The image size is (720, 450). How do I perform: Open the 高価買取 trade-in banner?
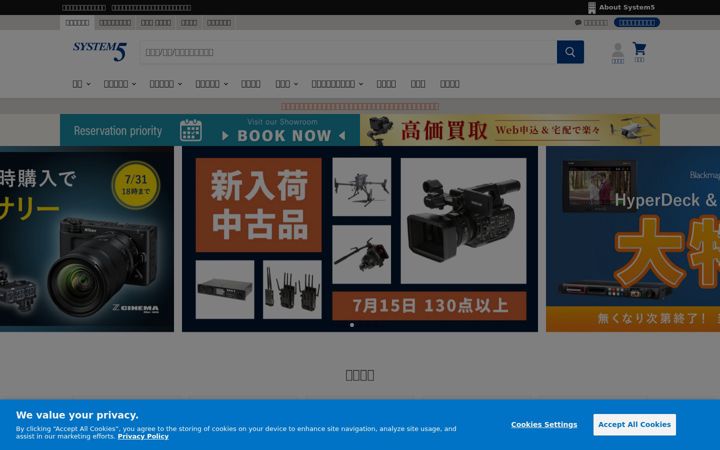pos(510,130)
